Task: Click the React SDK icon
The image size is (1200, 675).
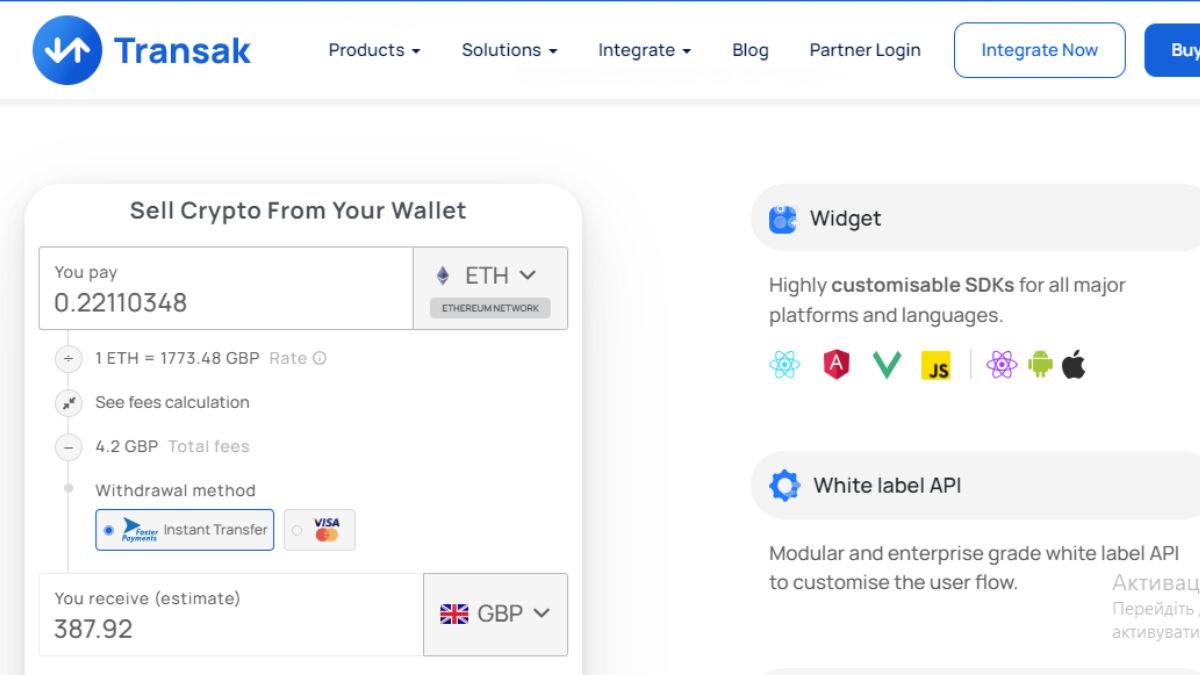Action: [785, 365]
